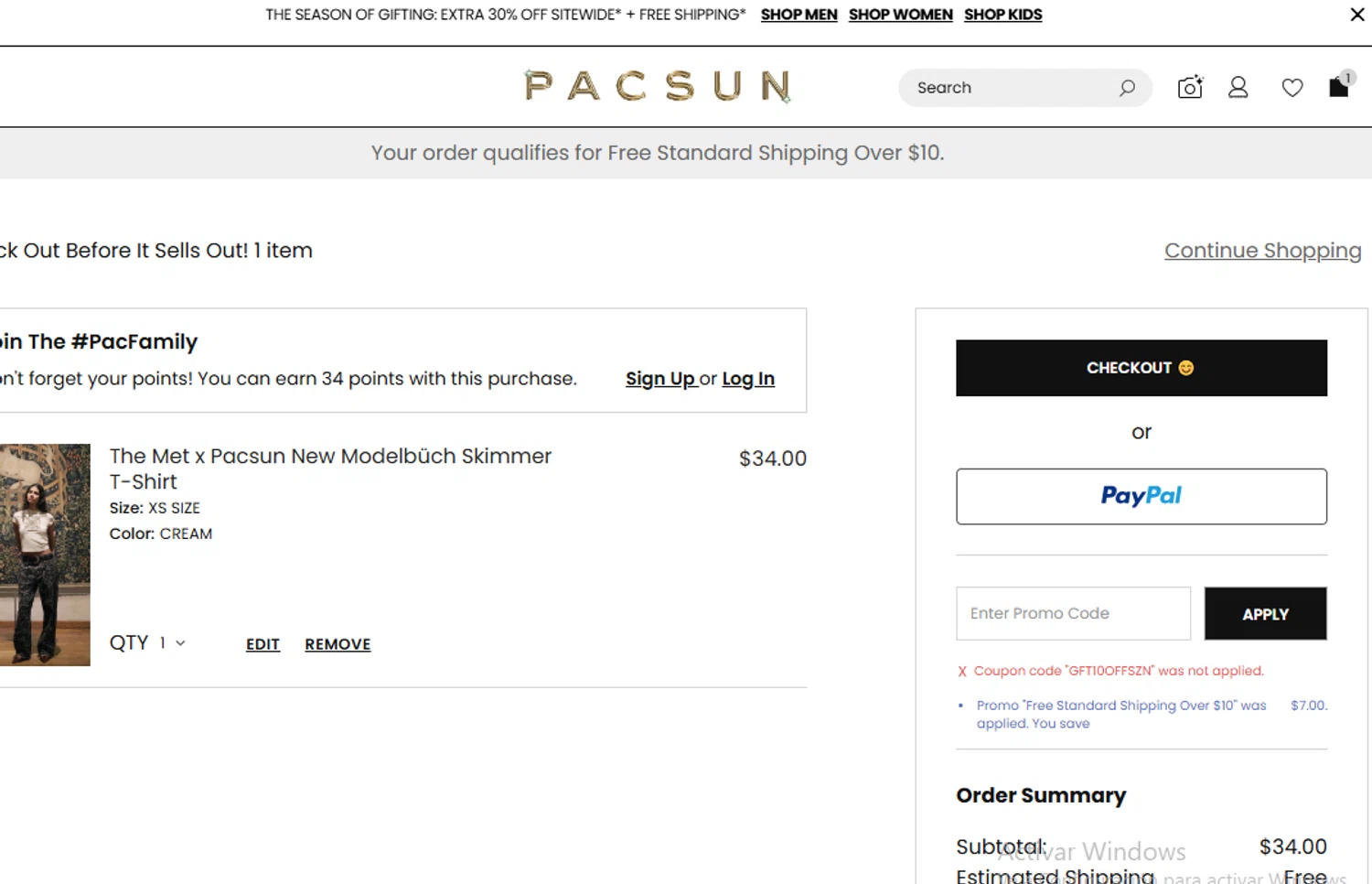Open the wishlist heart icon
The height and width of the screenshot is (884, 1372).
coord(1292,88)
